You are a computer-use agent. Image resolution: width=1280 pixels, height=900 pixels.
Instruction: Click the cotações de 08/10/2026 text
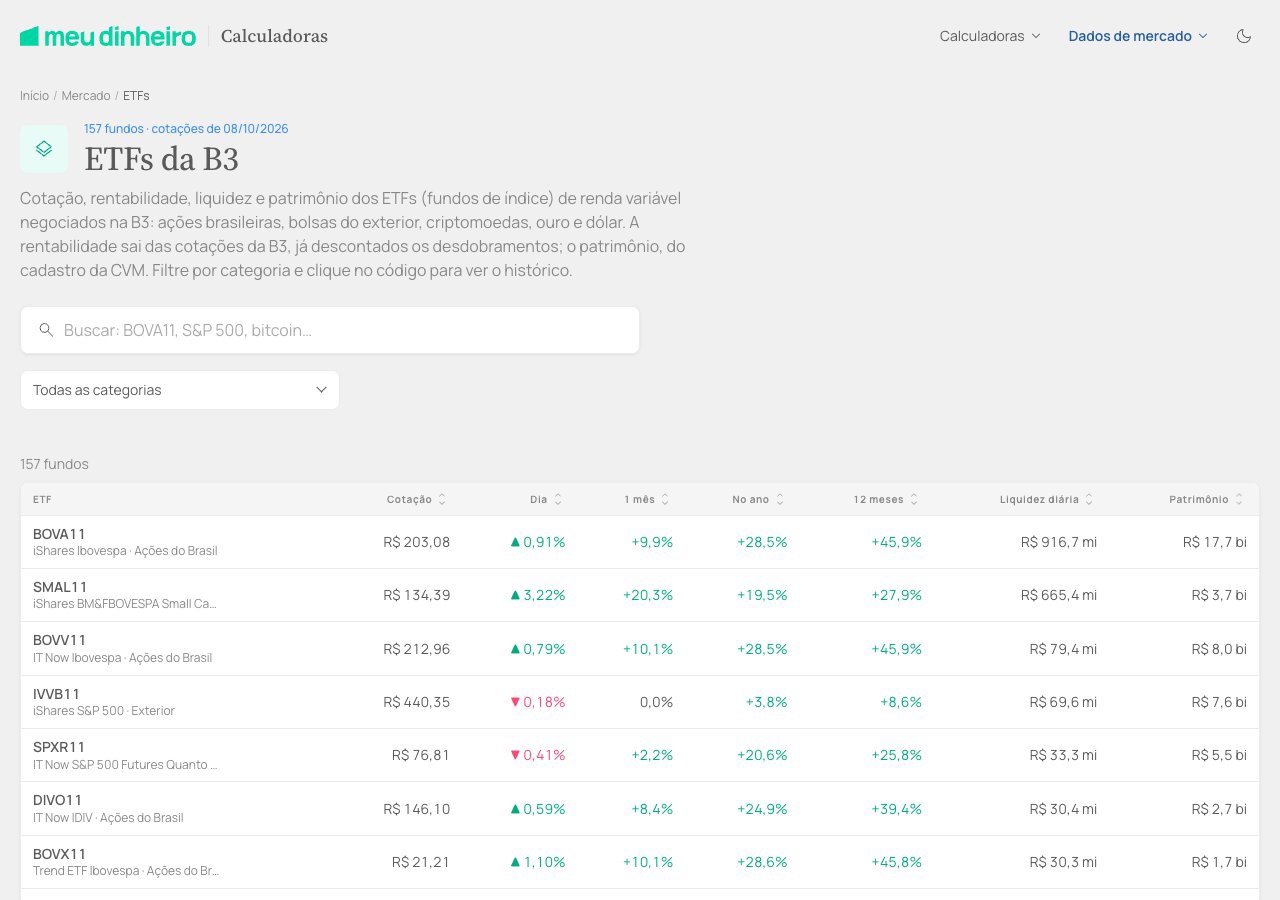(x=220, y=129)
